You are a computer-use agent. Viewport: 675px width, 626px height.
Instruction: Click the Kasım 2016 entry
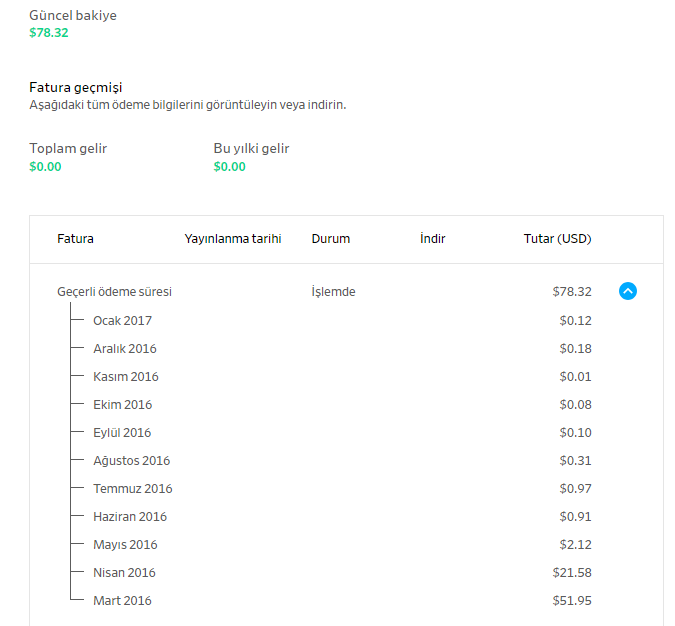[x=125, y=377]
